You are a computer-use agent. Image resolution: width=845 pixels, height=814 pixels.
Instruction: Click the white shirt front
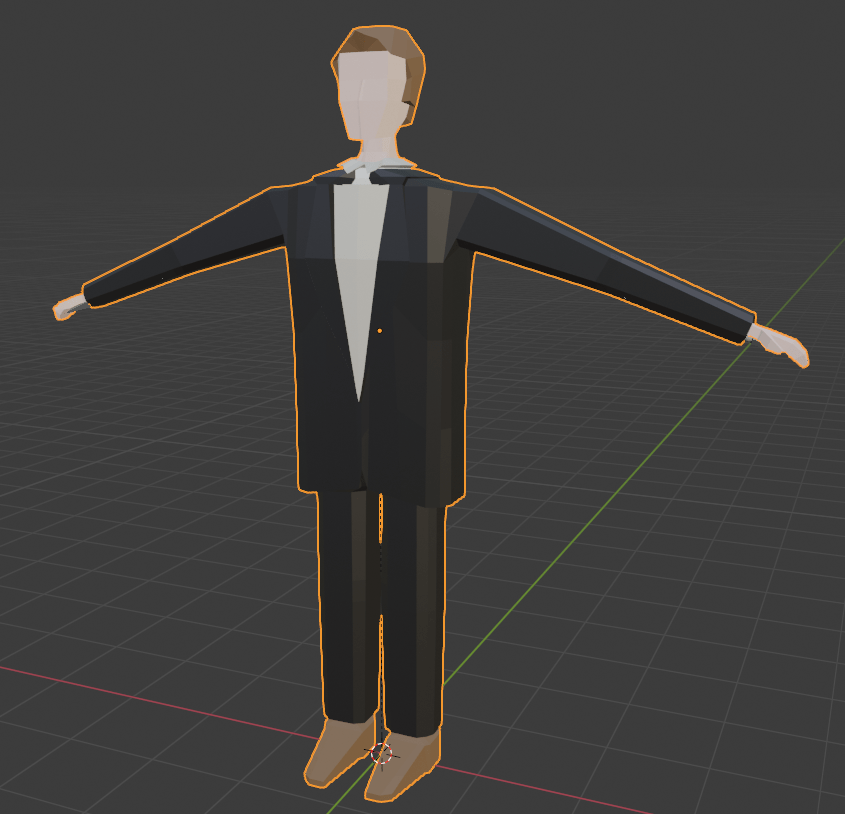tap(358, 260)
